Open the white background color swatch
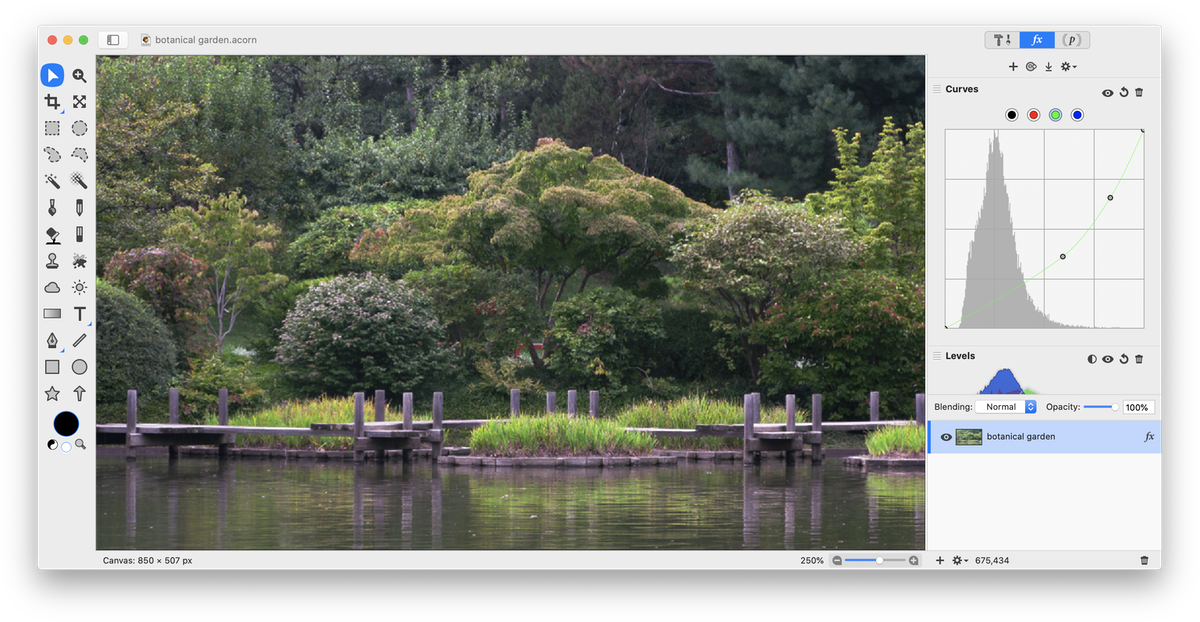The height and width of the screenshot is (622, 1200). pos(66,447)
